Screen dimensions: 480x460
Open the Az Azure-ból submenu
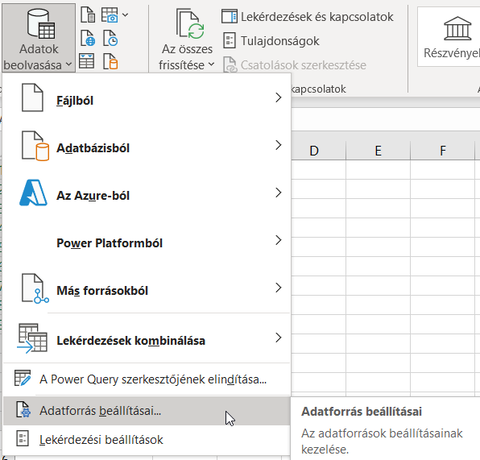click(147, 193)
